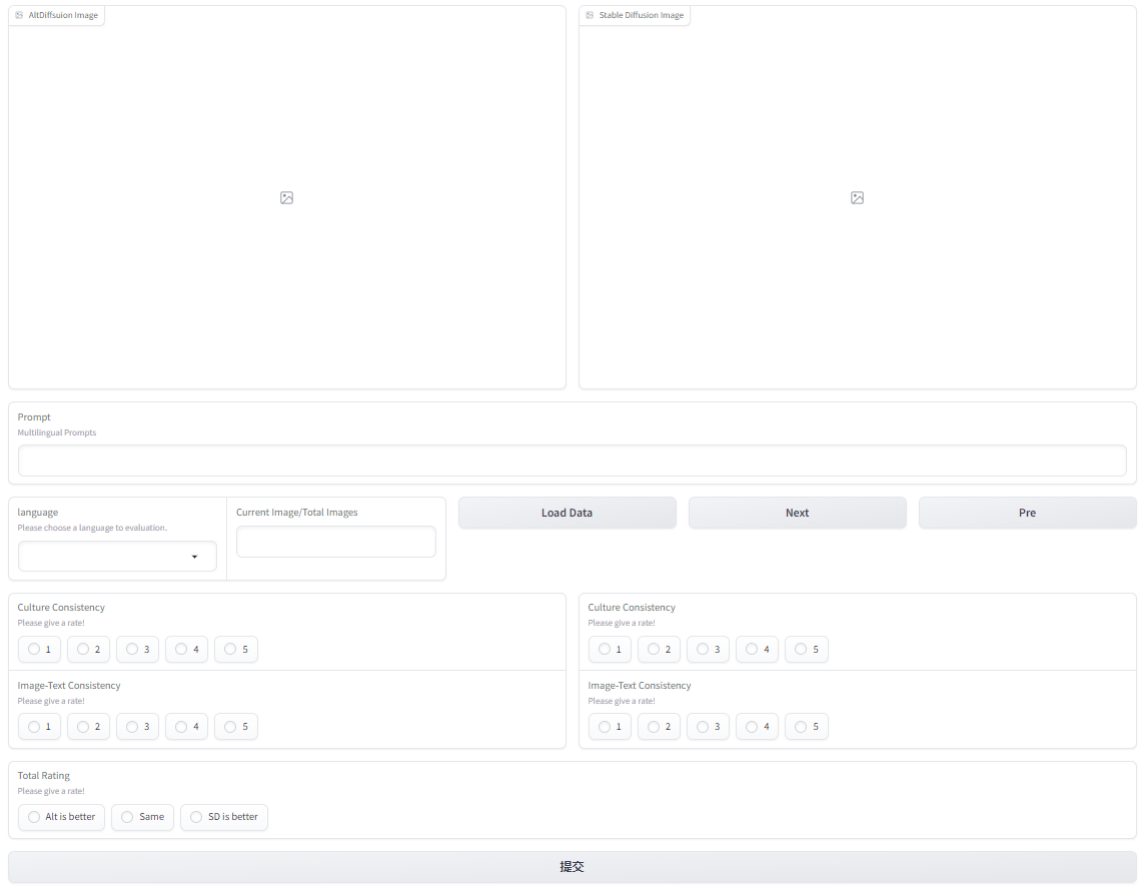Image resolution: width=1144 pixels, height=890 pixels.
Task: Click the Pre button
Action: [1027, 513]
